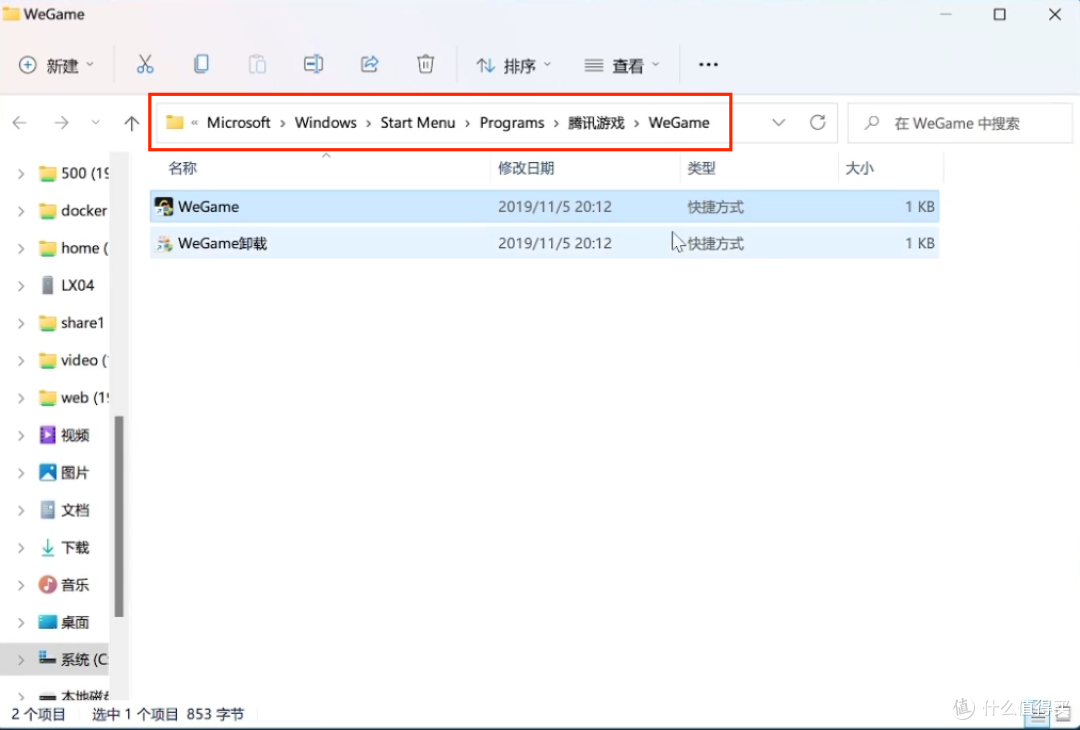Expand the docker folder tree node

(x=21, y=211)
